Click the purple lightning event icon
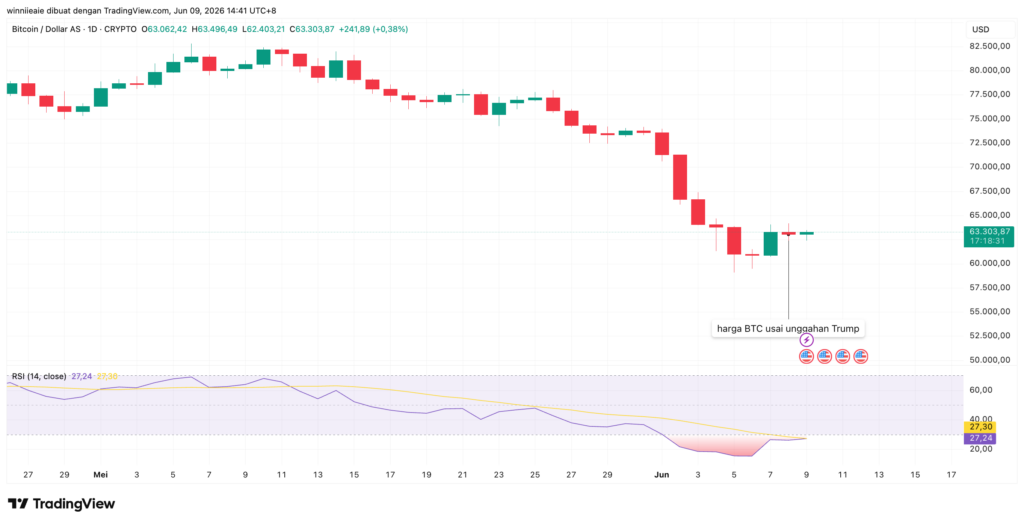The image size is (1024, 524). tap(807, 340)
